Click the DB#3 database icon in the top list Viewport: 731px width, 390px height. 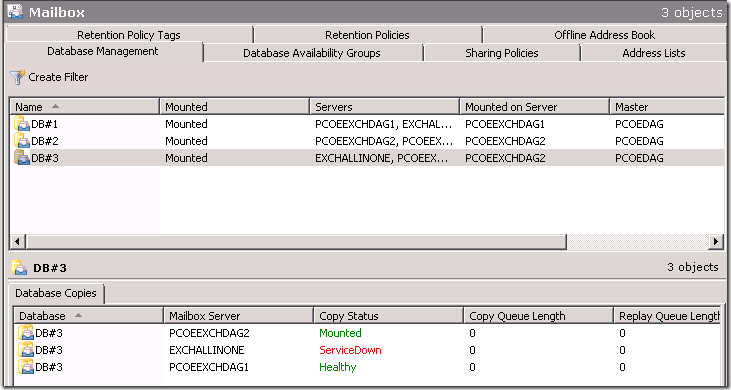pos(21,158)
